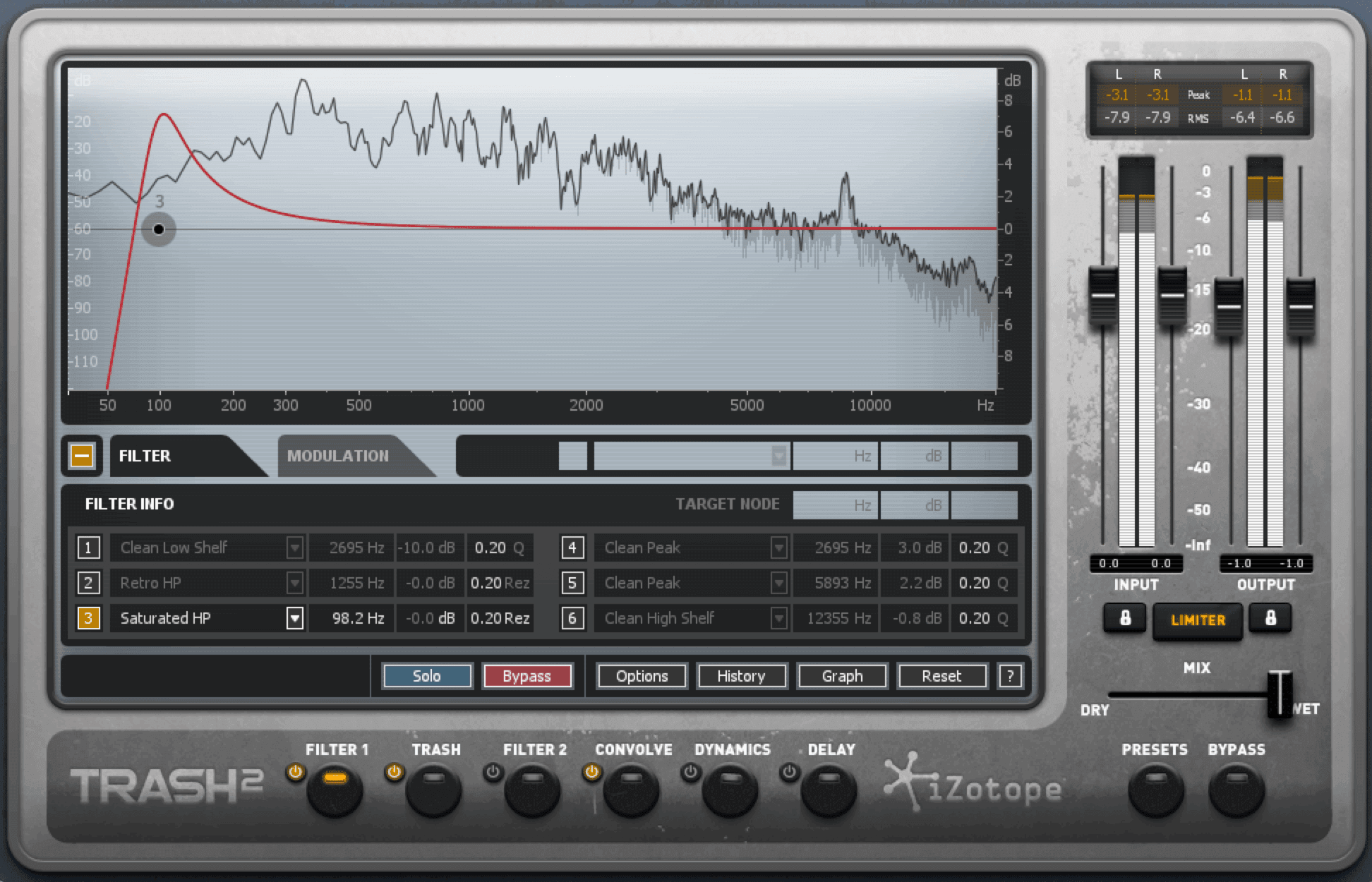Screen dimensions: 1372x882
Task: Select filter node 3 on the graph
Action: point(159,229)
